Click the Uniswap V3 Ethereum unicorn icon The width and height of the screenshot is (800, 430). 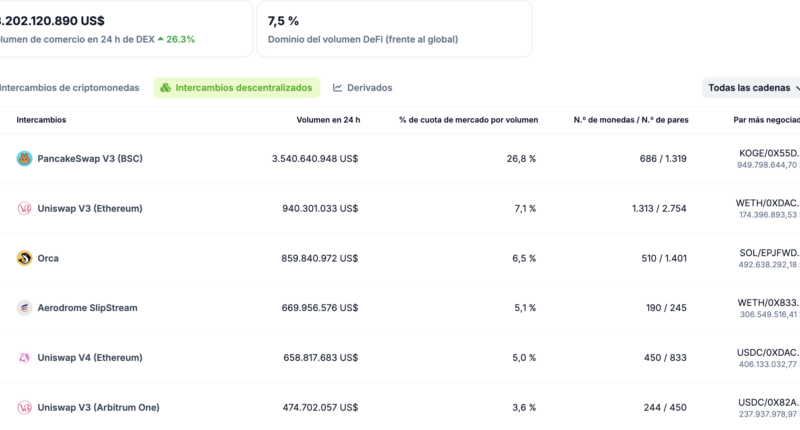click(x=24, y=208)
